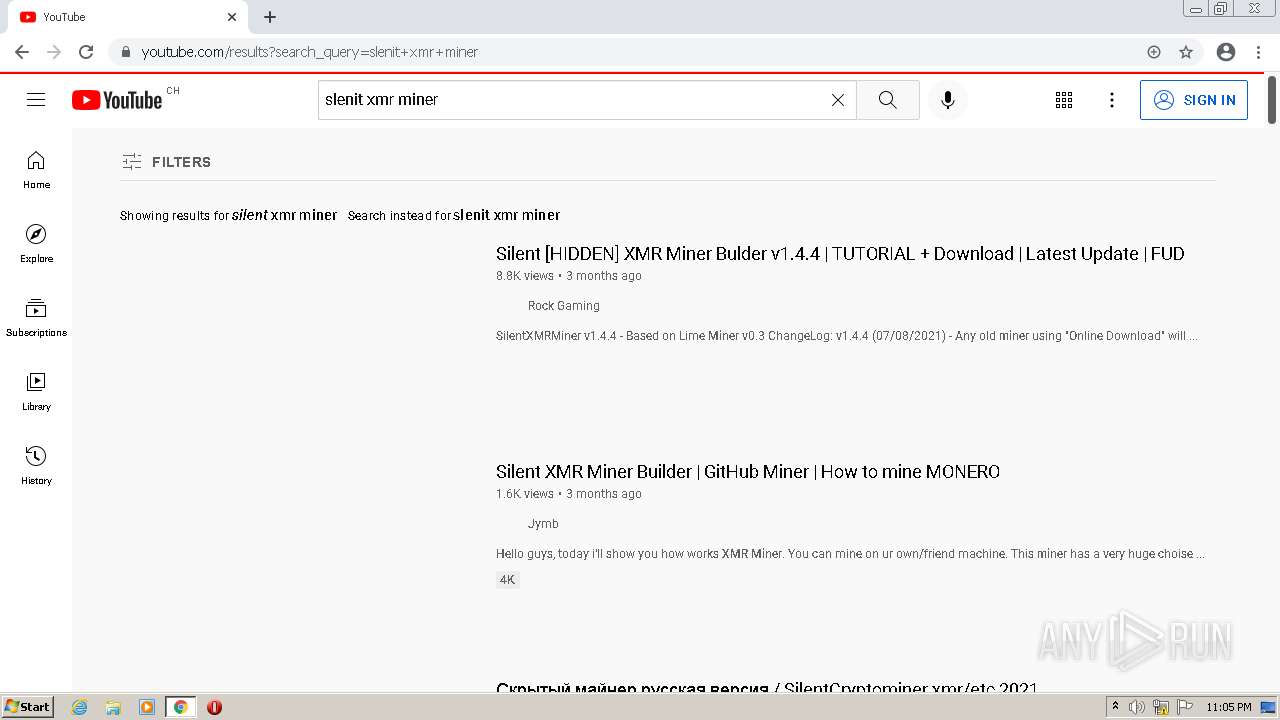This screenshot has width=1280, height=720.
Task: Open the YouTube hamburger guide menu
Action: pyautogui.click(x=36, y=100)
